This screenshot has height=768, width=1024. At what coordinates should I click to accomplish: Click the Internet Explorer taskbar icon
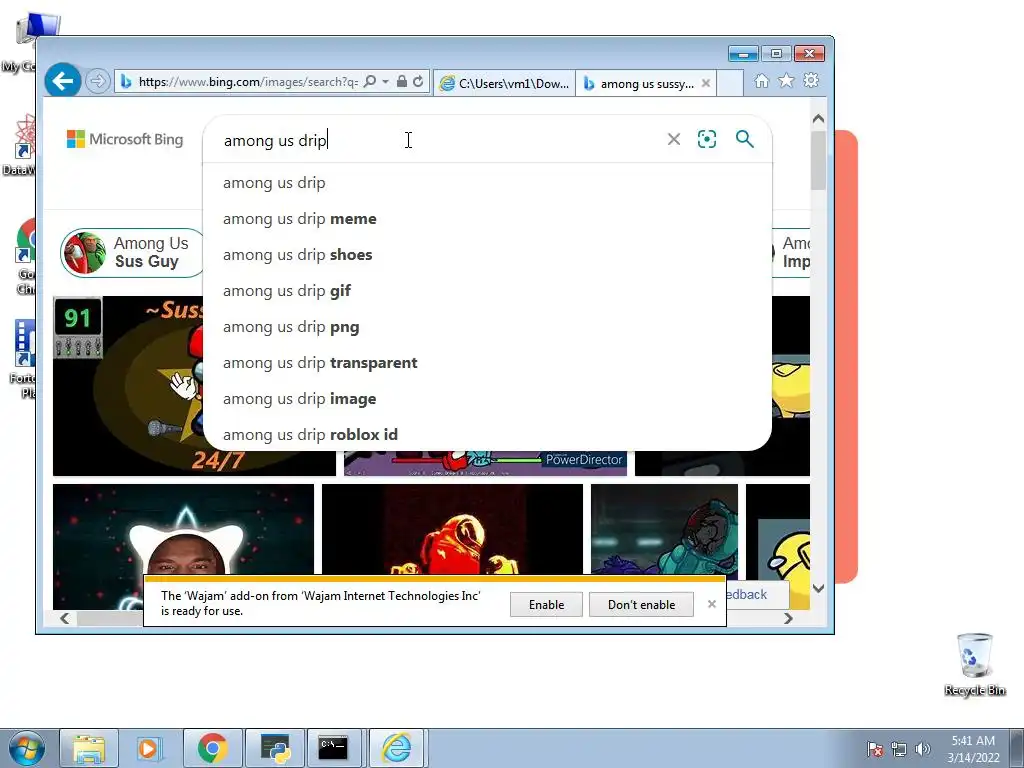tap(397, 748)
